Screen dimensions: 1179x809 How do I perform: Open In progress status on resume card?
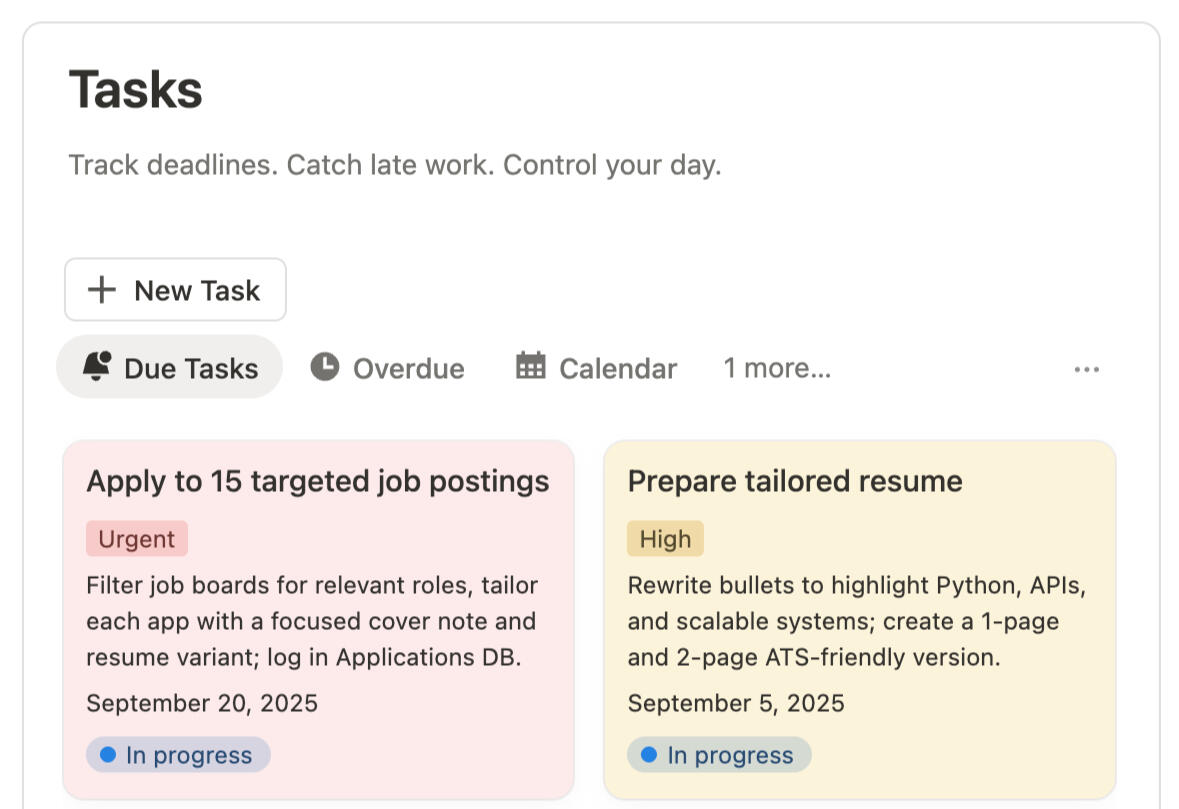(x=719, y=755)
